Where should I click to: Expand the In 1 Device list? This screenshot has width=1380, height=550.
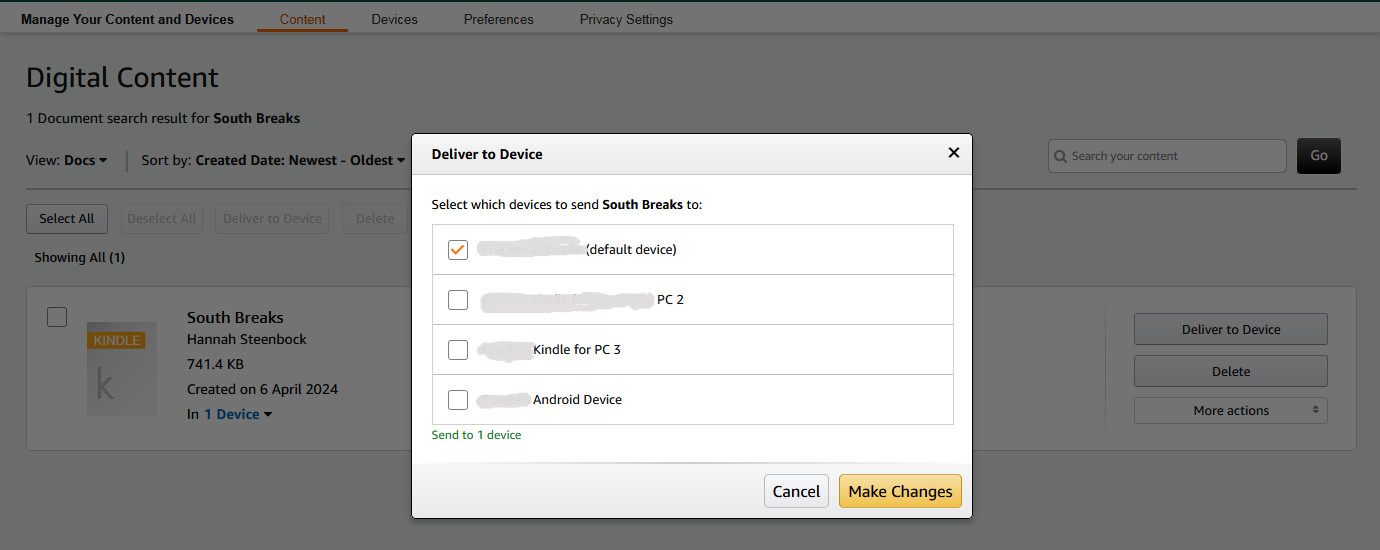coord(238,414)
